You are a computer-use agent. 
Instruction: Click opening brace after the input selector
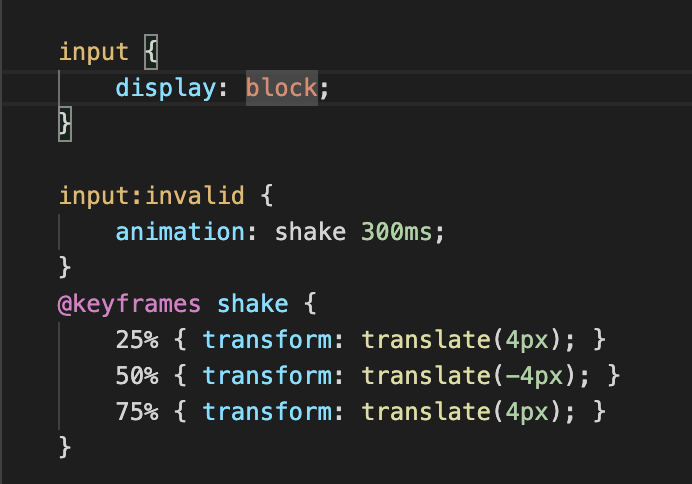click(151, 52)
